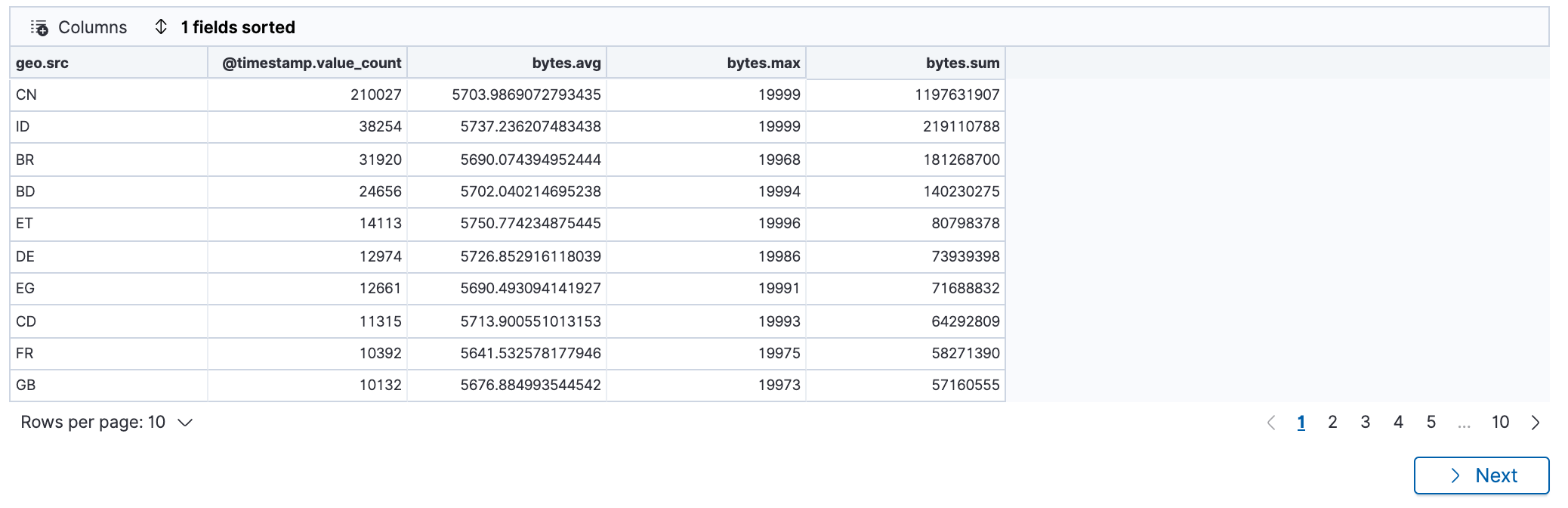Click the GB row country cell
The height and width of the screenshot is (508, 1568).
[x=26, y=386]
